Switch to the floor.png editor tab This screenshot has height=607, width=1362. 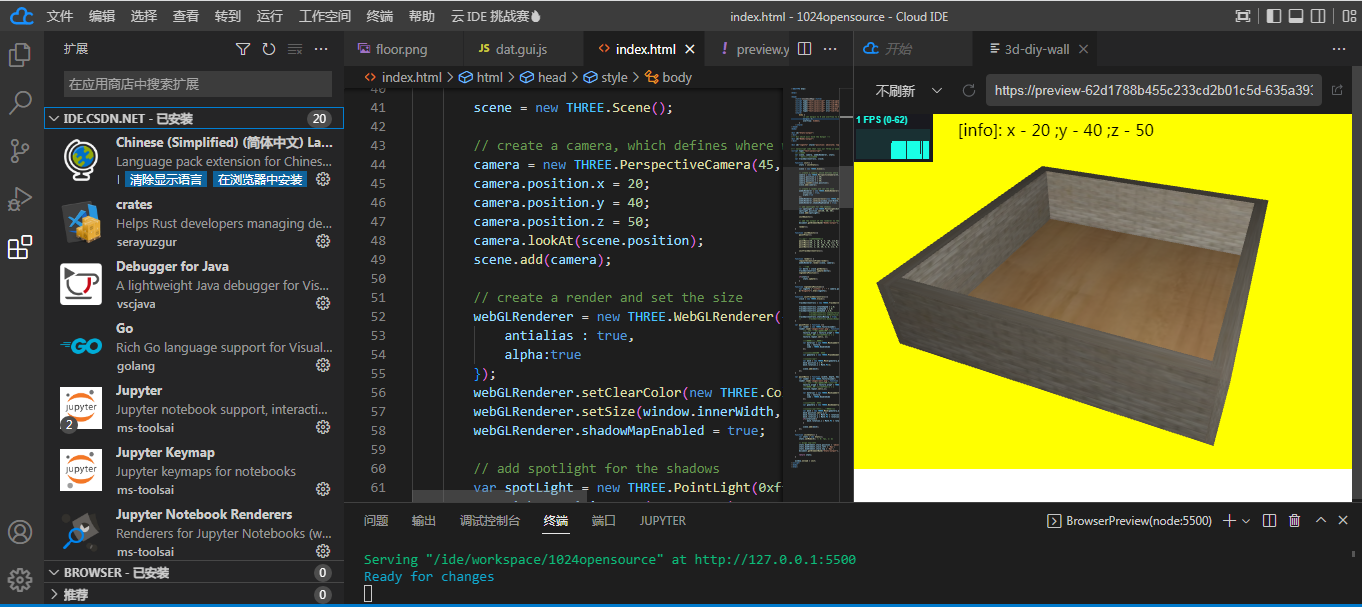[x=404, y=49]
